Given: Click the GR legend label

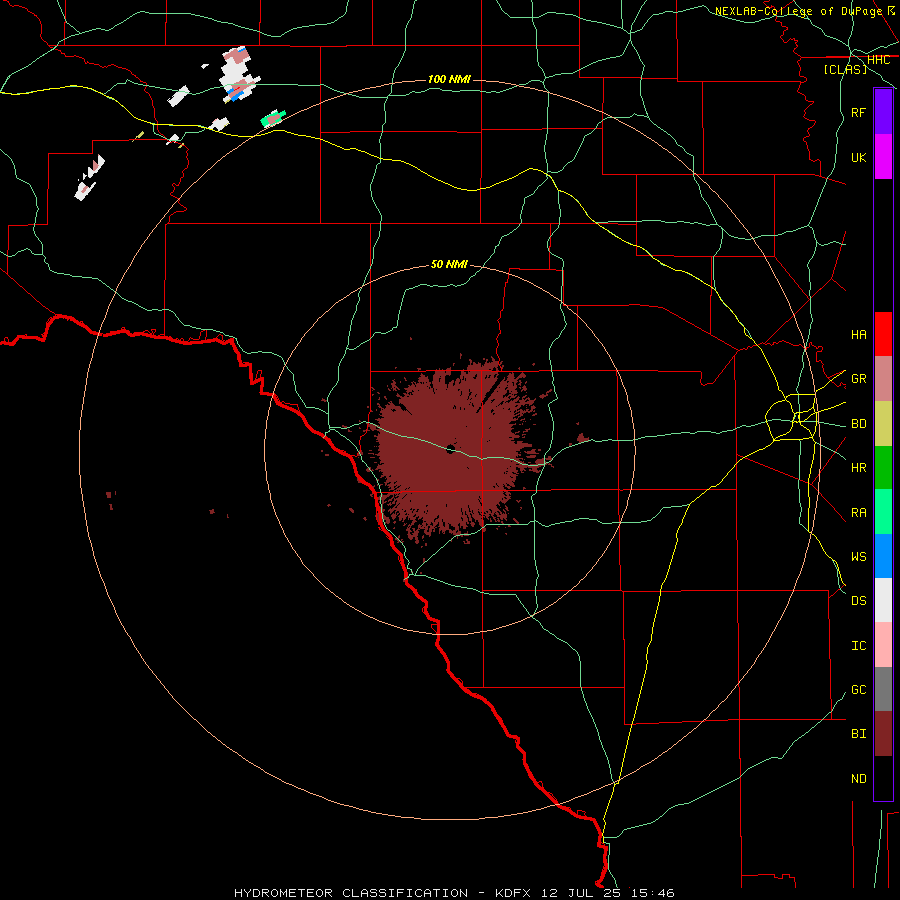Looking at the screenshot, I should pos(859,379).
